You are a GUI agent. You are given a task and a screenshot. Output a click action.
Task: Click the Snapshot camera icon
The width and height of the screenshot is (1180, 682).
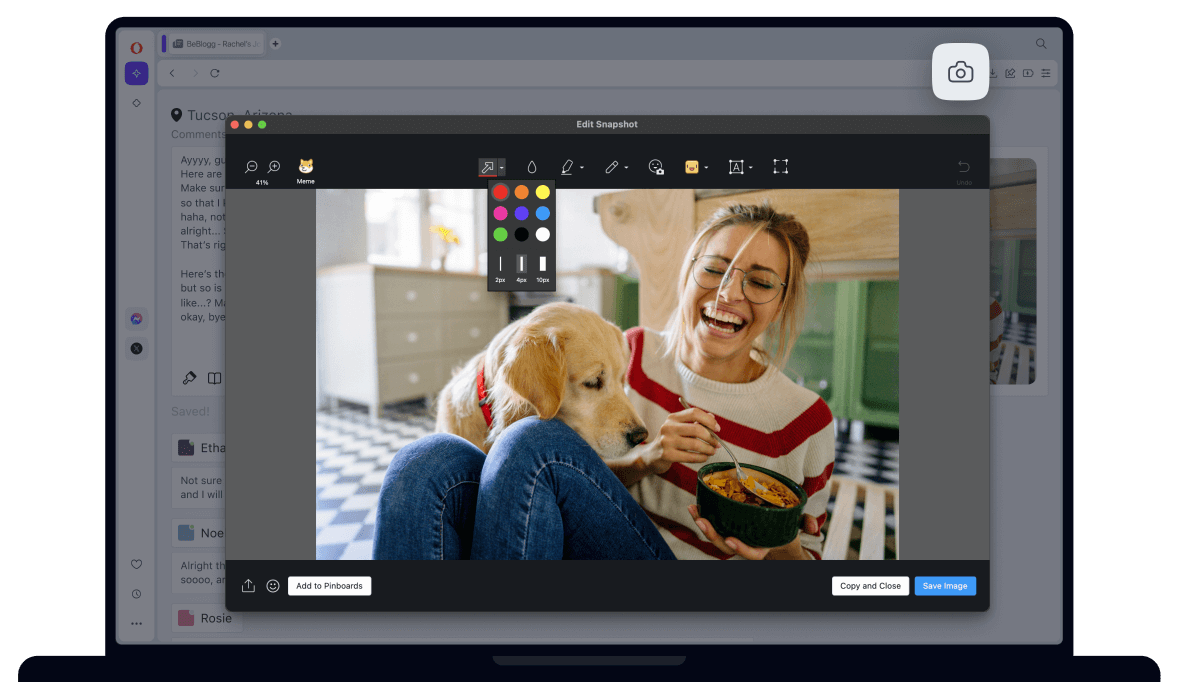click(x=960, y=72)
